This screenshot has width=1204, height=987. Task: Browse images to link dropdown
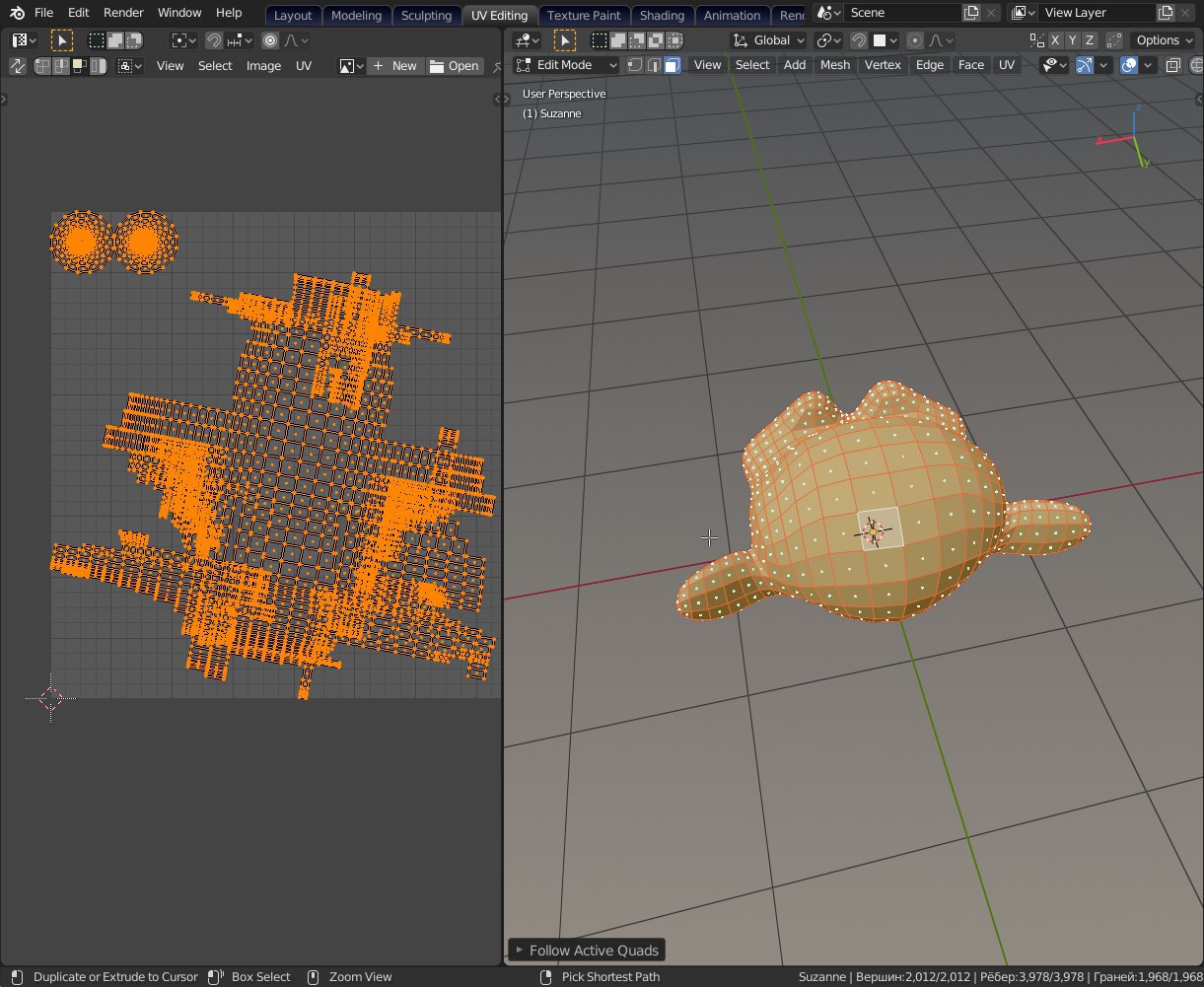351,66
